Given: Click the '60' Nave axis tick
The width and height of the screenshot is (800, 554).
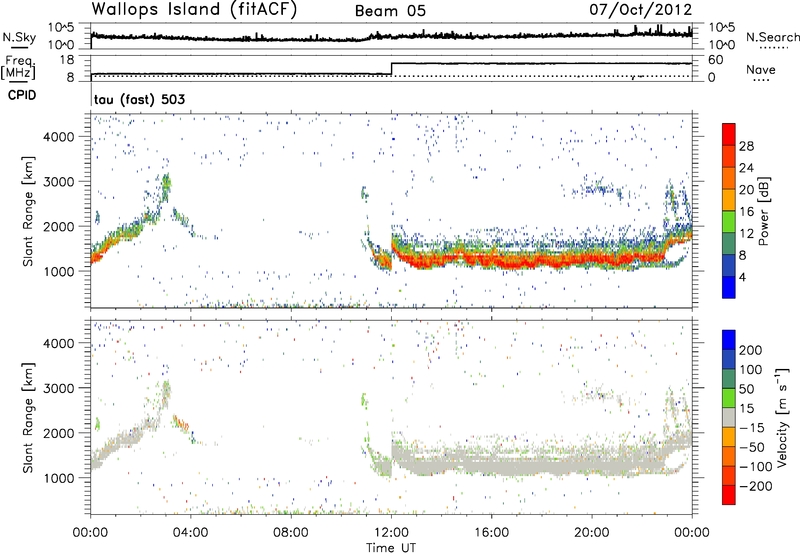Looking at the screenshot, I should pos(716,60).
